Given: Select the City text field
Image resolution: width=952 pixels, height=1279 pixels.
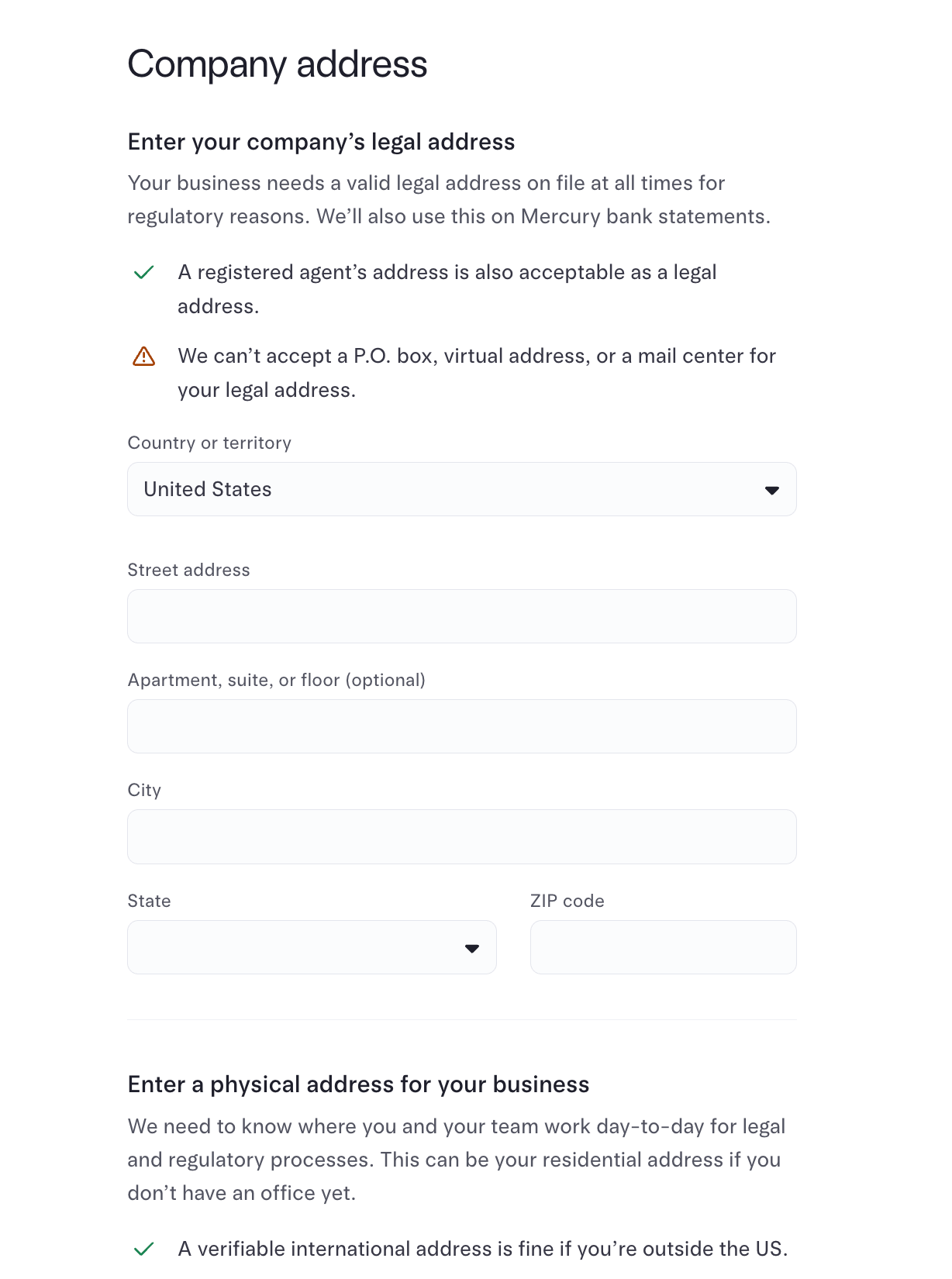Looking at the screenshot, I should (x=461, y=836).
